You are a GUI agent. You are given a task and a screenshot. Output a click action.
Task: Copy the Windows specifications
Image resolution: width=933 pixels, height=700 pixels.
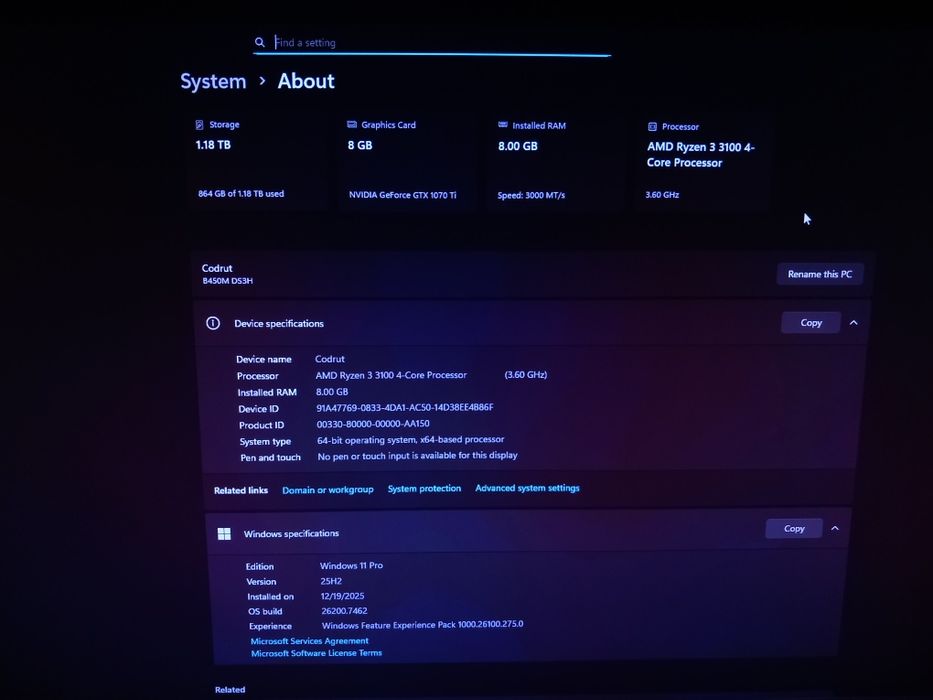pos(794,529)
